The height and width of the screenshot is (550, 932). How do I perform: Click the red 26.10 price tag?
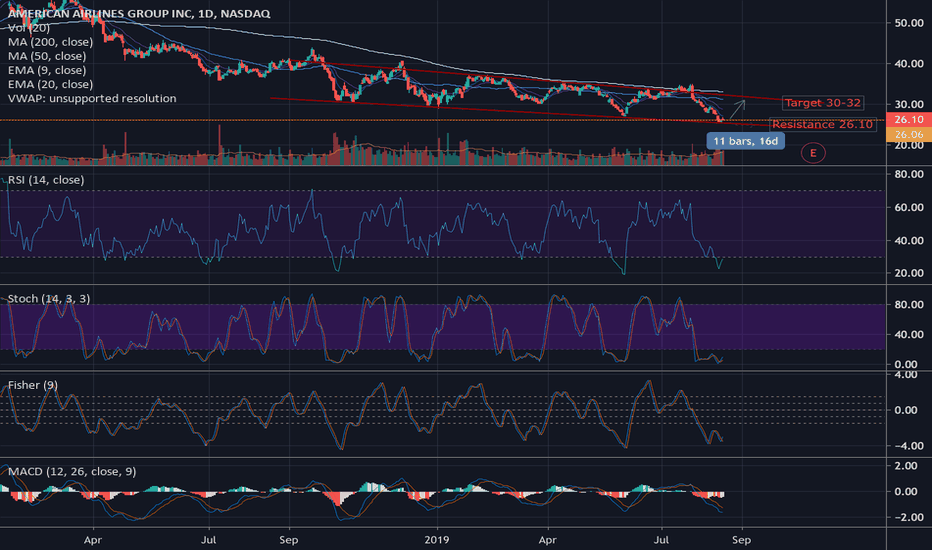tap(909, 120)
